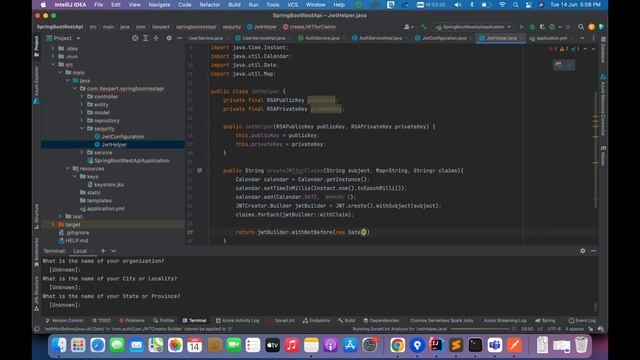Image resolution: width=640 pixels, height=360 pixels.
Task: Open the Event Log
Action: [x=582, y=320]
